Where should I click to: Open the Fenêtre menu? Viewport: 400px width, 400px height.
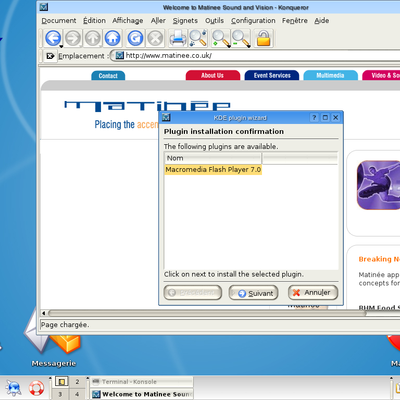pos(295,21)
